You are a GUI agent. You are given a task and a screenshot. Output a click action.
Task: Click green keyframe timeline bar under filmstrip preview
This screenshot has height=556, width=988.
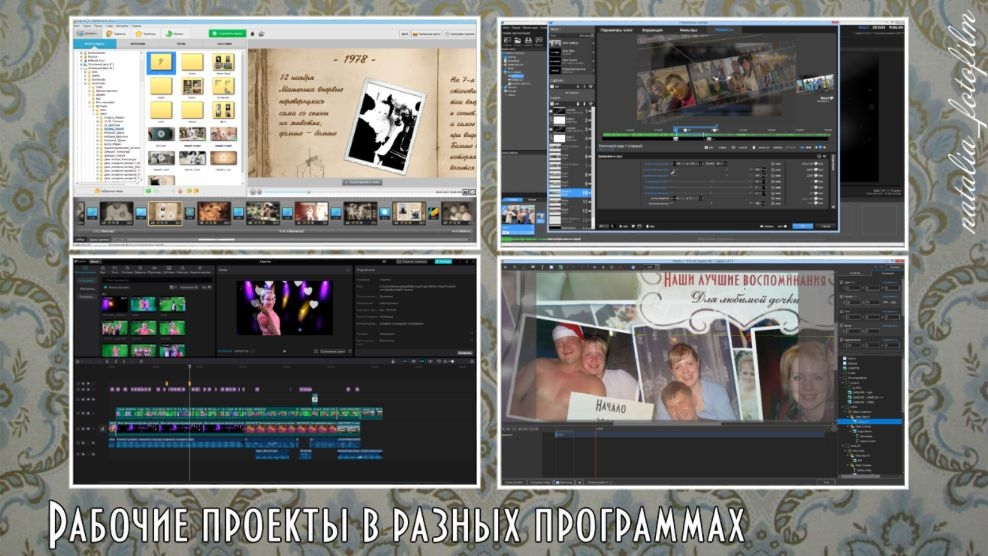[716, 136]
